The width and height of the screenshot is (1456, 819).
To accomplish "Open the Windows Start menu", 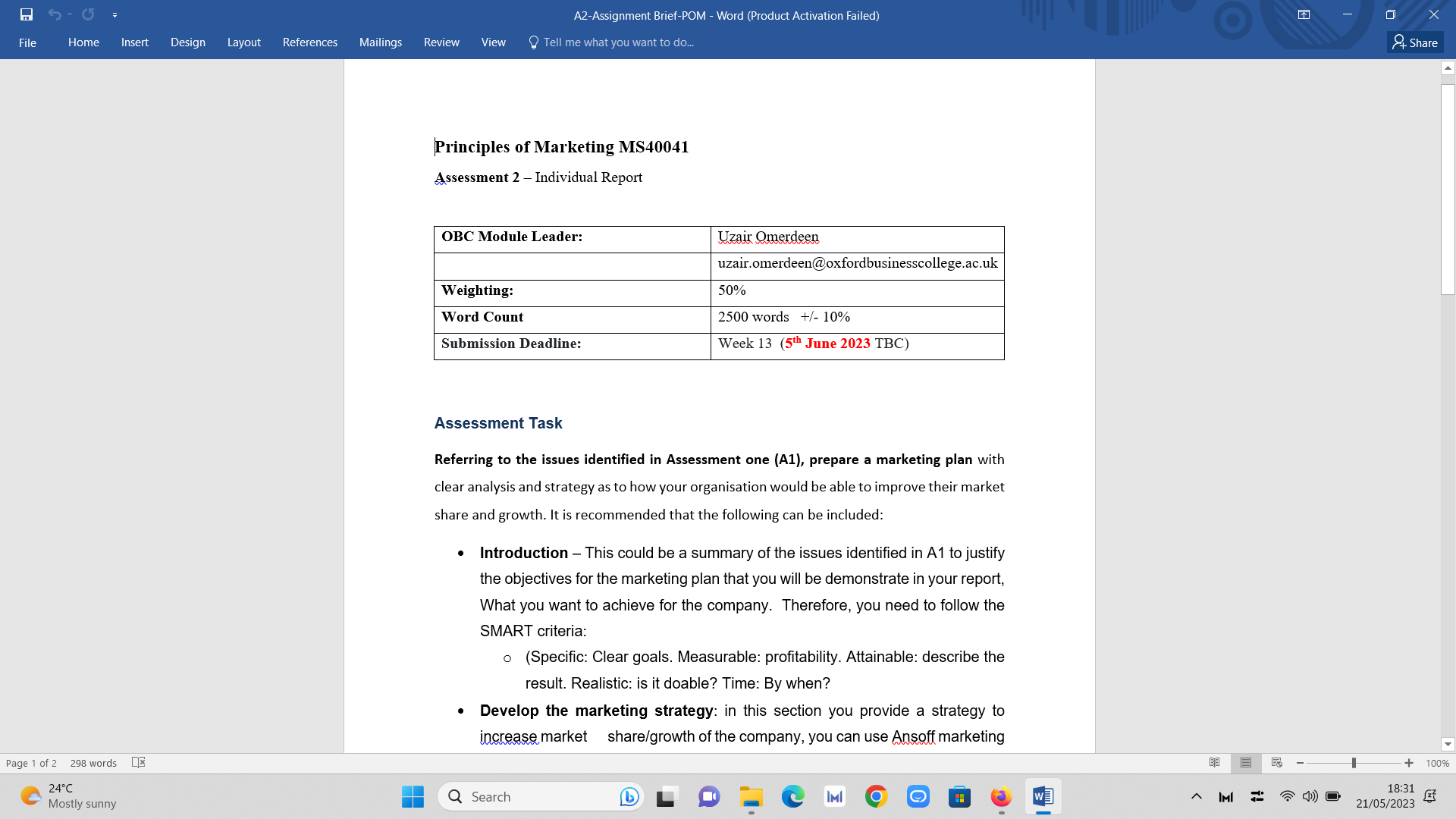I will [413, 796].
